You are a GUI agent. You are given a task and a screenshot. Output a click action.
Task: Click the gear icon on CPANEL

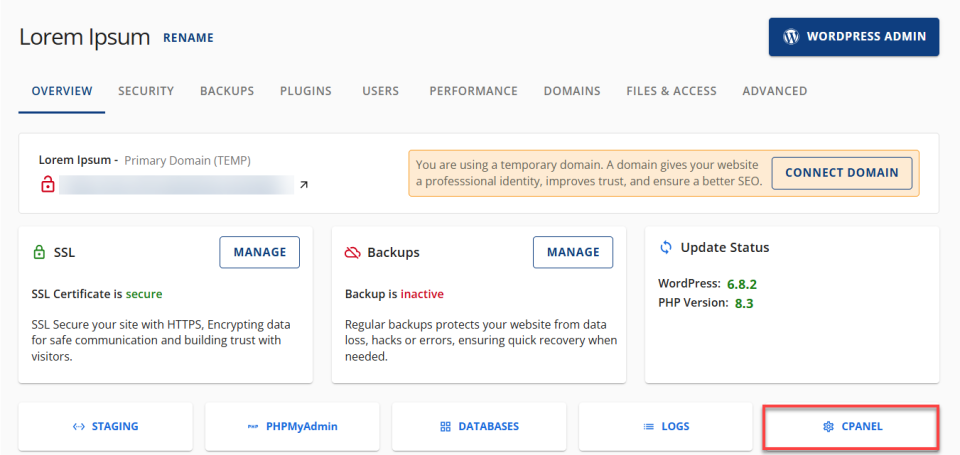[827, 427]
